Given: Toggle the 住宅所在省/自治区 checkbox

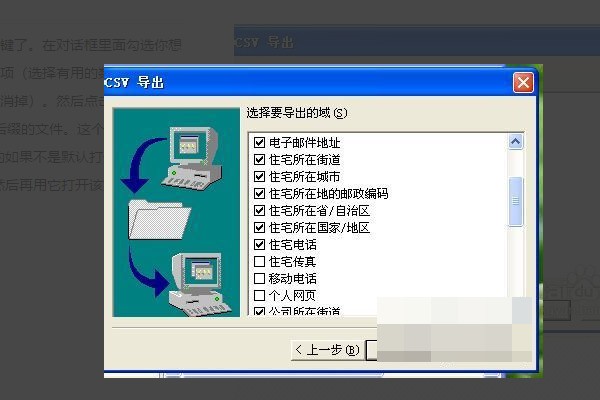Looking at the screenshot, I should 259,210.
